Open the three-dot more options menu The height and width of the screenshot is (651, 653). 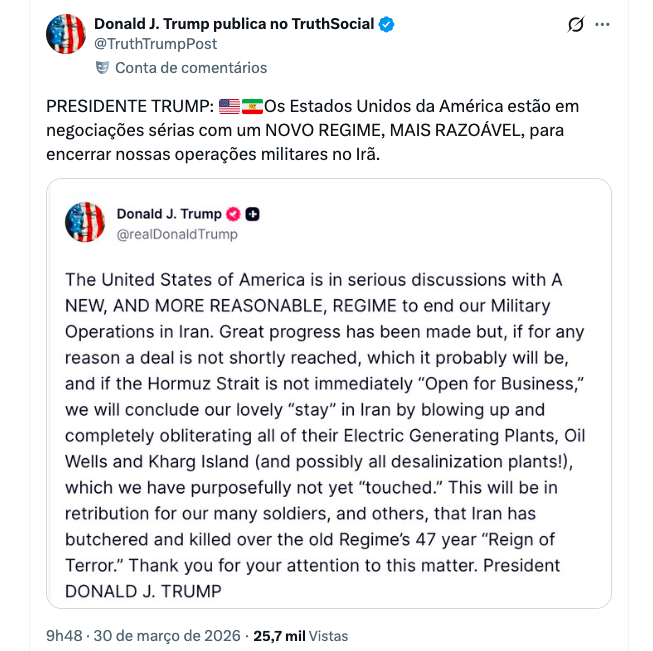pos(602,24)
